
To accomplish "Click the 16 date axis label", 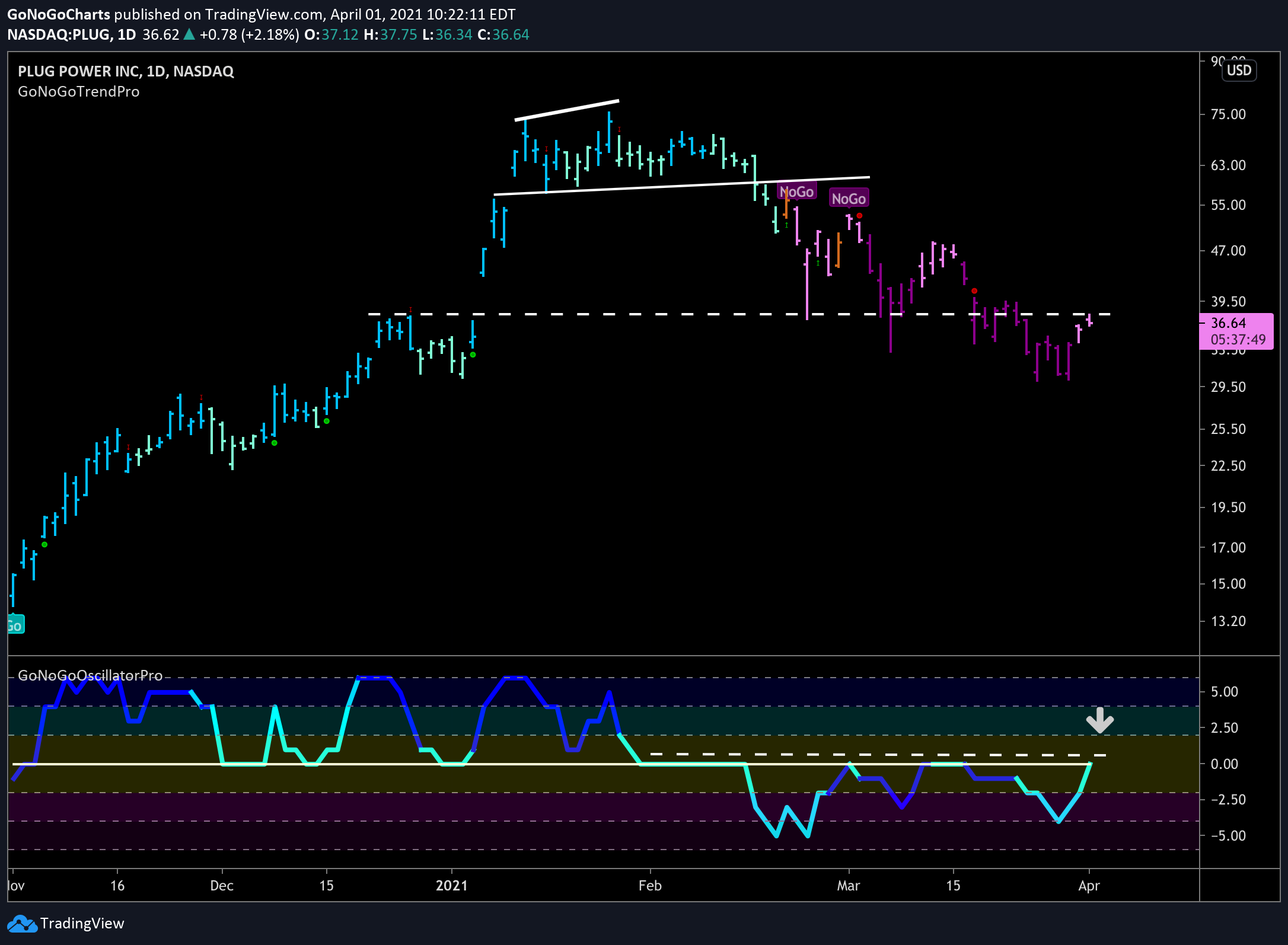I will (117, 886).
